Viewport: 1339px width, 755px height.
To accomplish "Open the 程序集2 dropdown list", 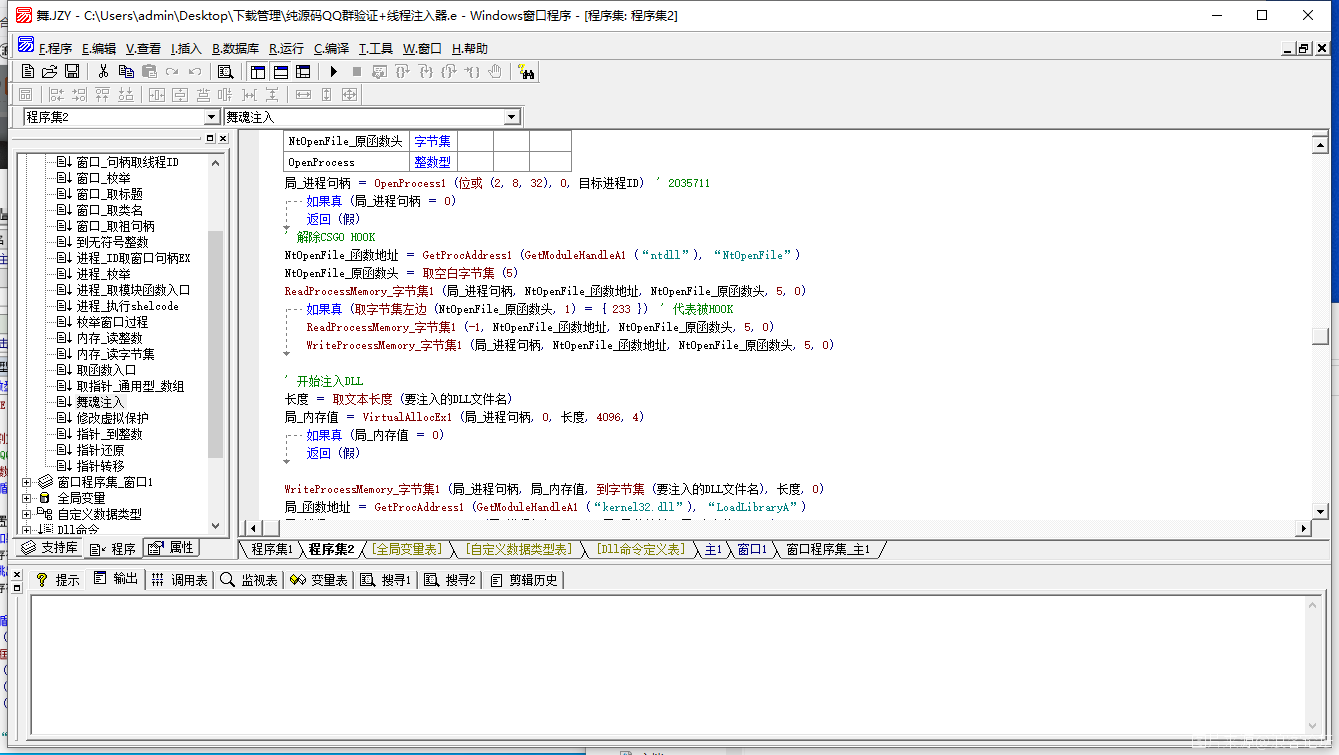I will point(211,117).
